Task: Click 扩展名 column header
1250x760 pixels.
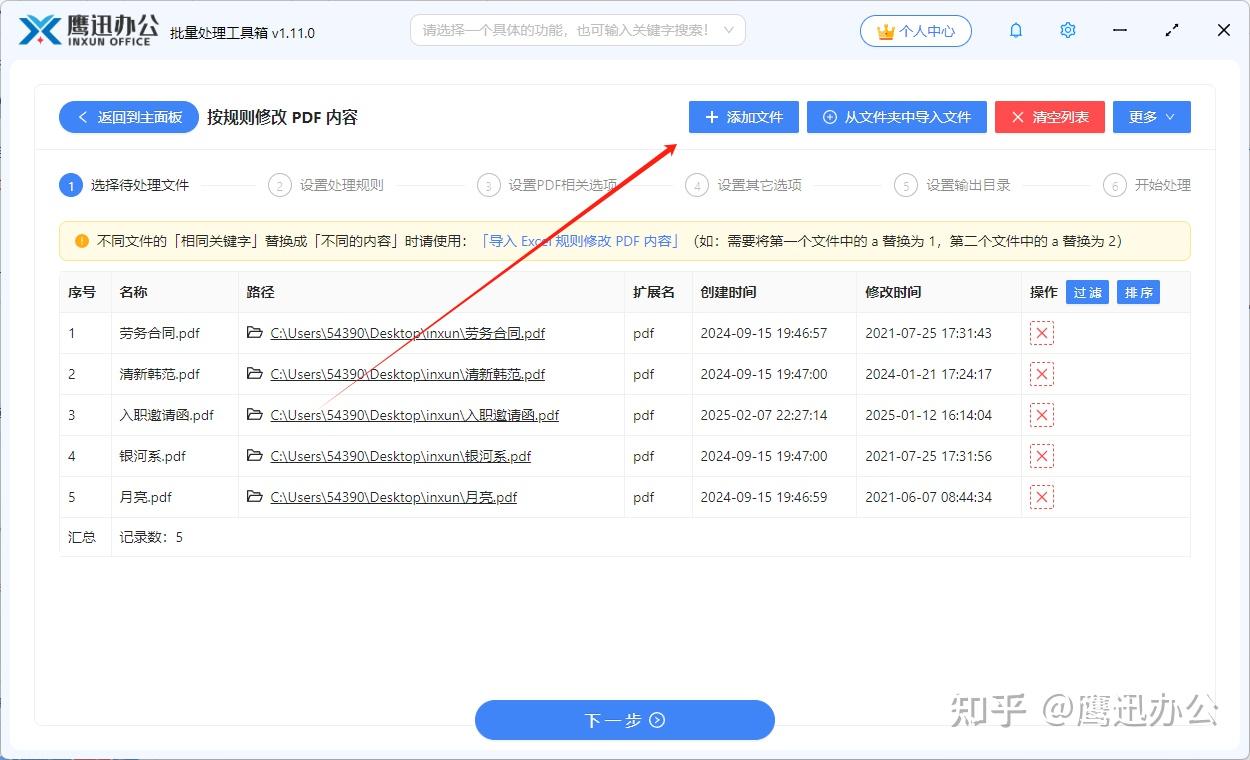Action: [x=654, y=292]
